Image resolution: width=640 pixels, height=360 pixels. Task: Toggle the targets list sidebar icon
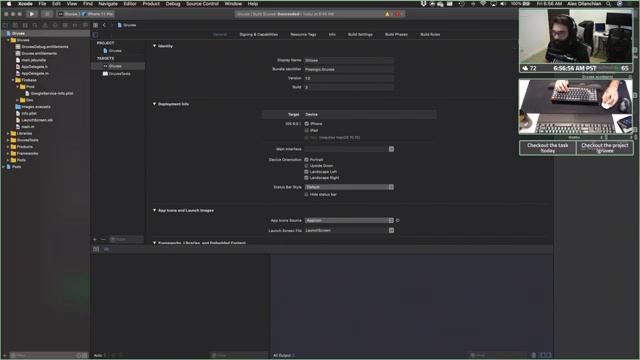[x=95, y=35]
